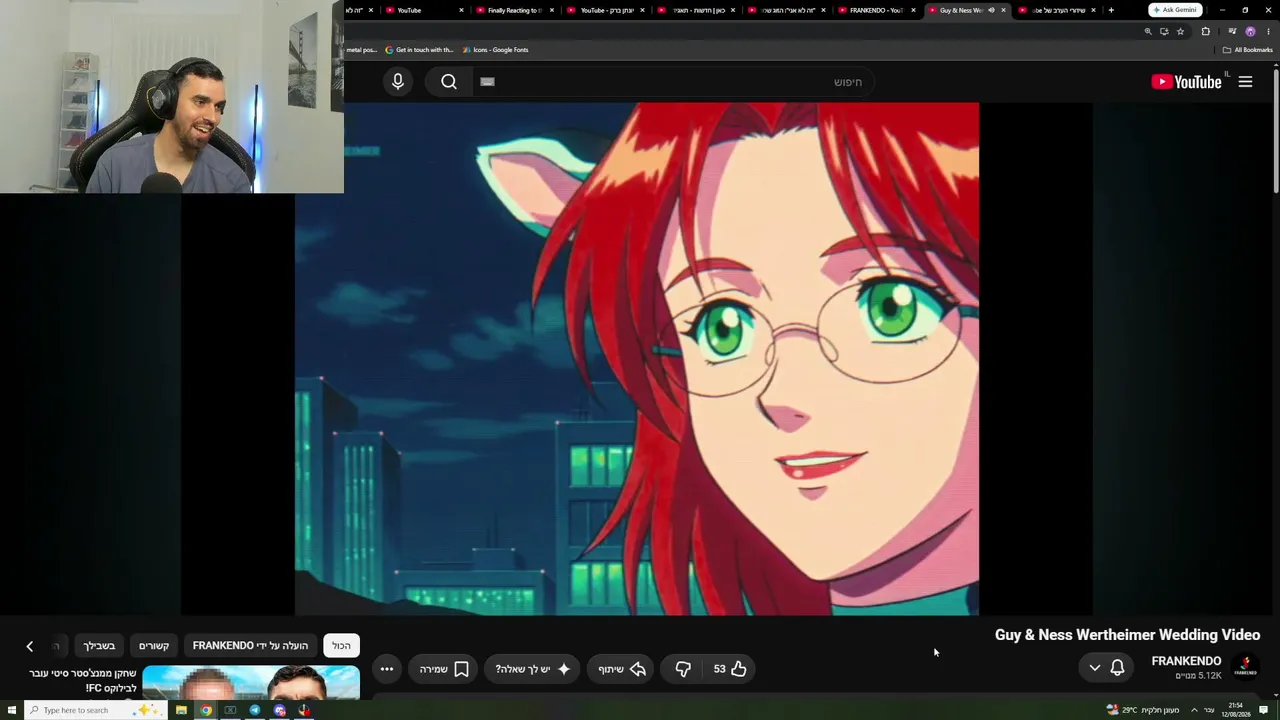Switch to the 'FRANKENDO - YouTube' browser tab

(876, 10)
